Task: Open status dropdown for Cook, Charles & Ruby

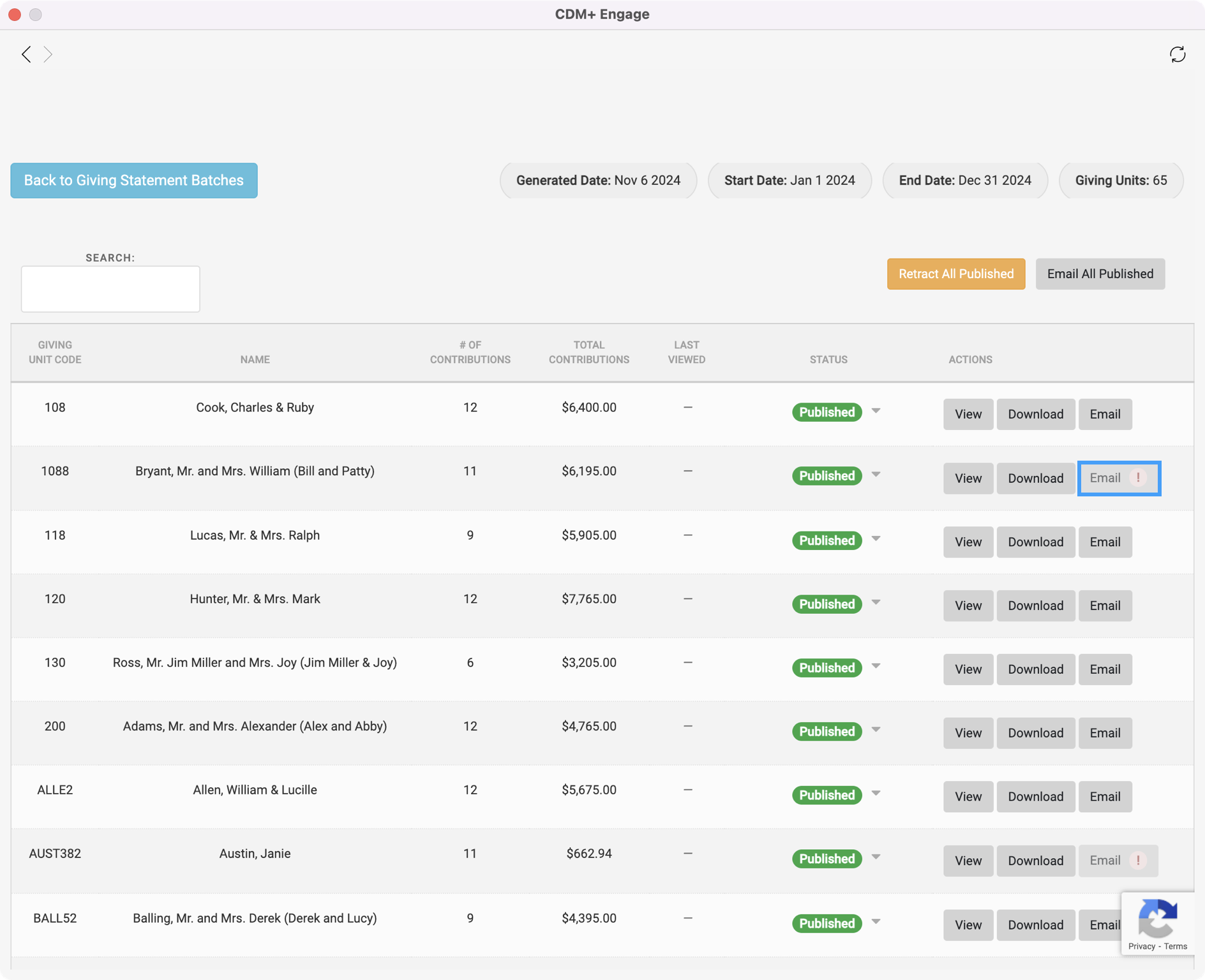Action: click(876, 412)
